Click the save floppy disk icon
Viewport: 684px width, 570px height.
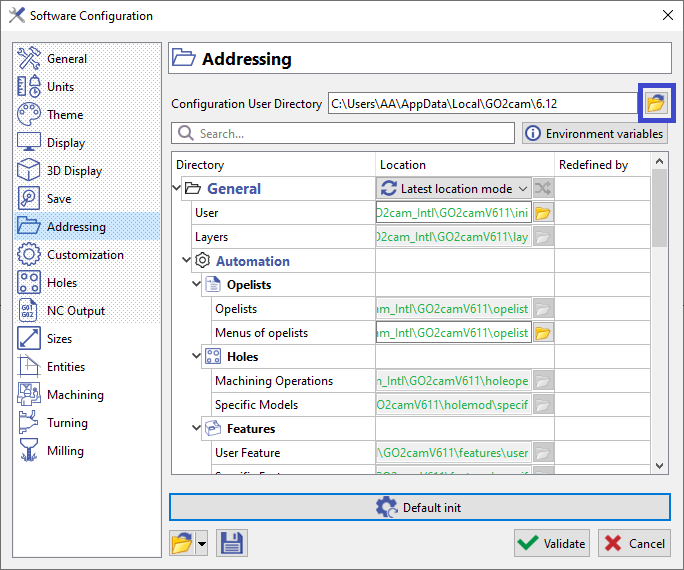231,543
